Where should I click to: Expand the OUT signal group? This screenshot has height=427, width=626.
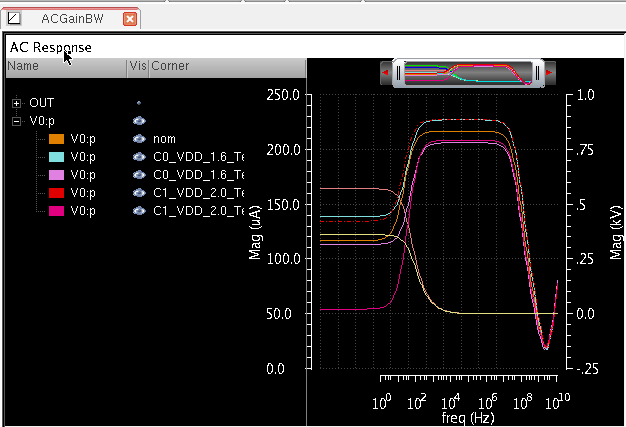pyautogui.click(x=17, y=103)
